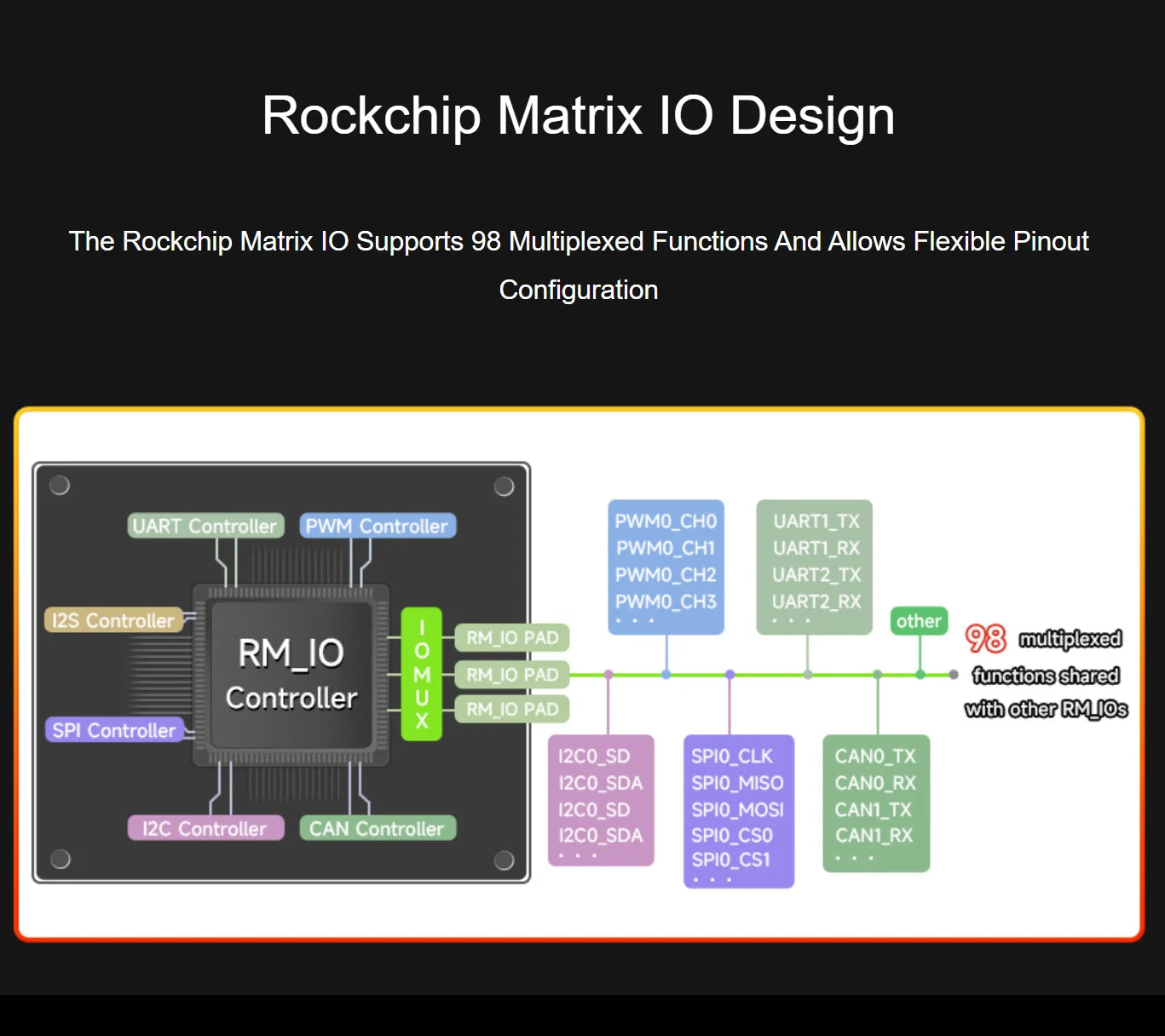Image resolution: width=1165 pixels, height=1036 pixels.
Task: Select the SPI0_MISO entry
Action: [737, 783]
